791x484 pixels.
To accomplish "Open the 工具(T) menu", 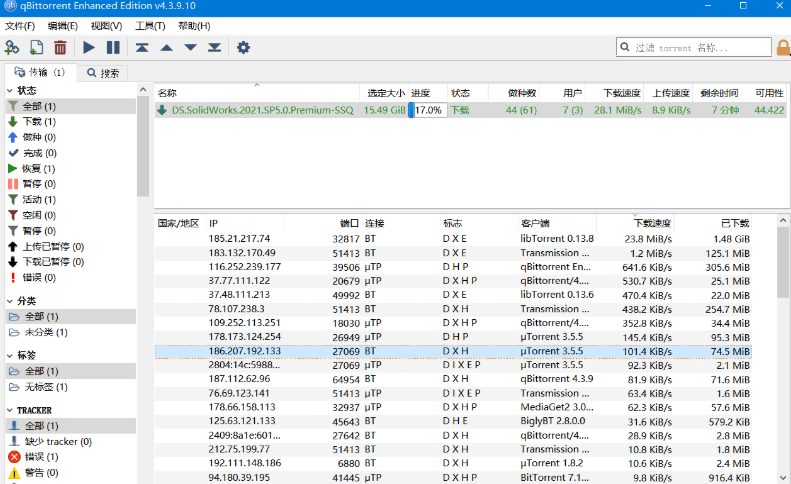I will point(150,26).
